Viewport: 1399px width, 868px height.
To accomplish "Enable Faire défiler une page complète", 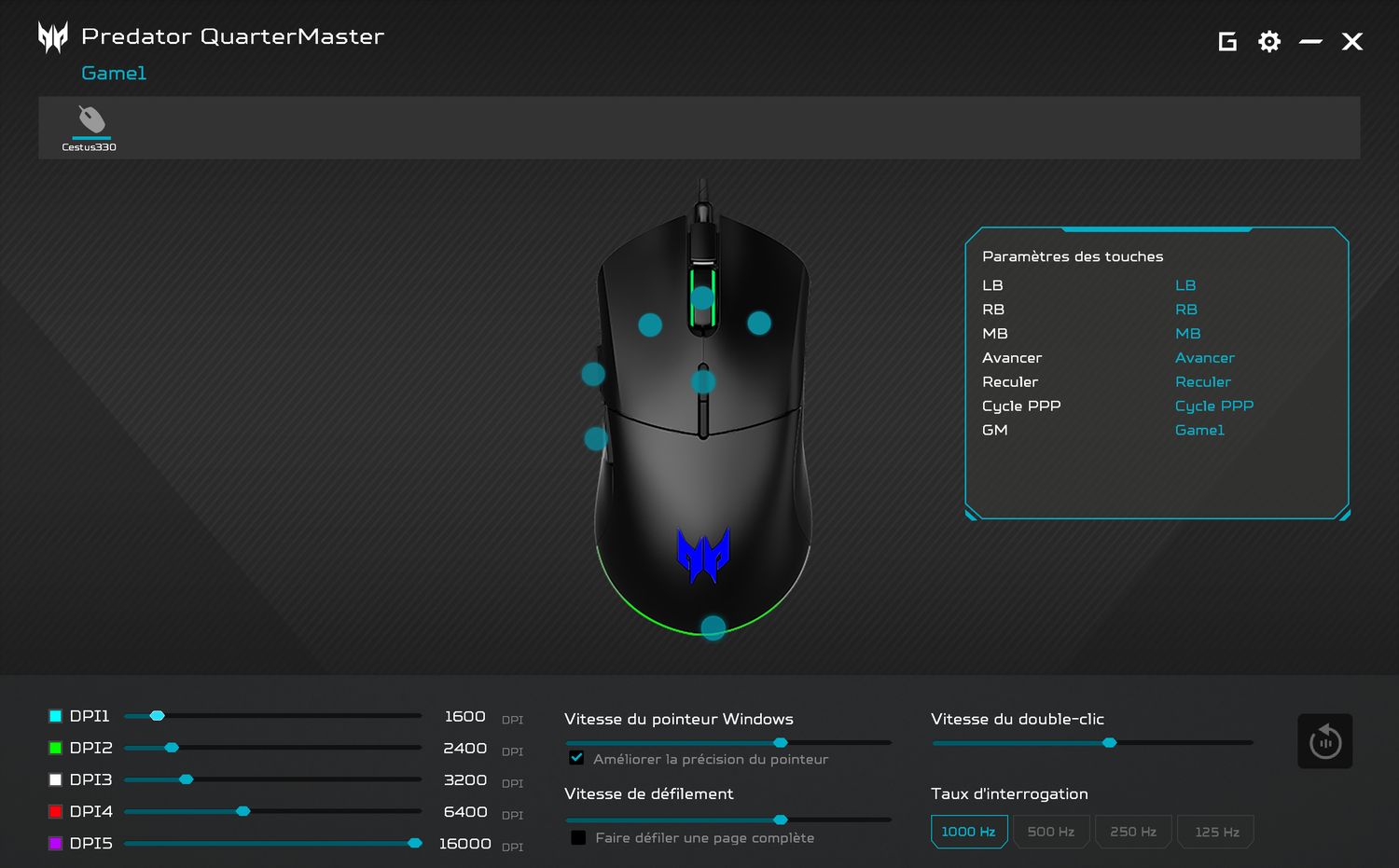I will pyautogui.click(x=578, y=837).
